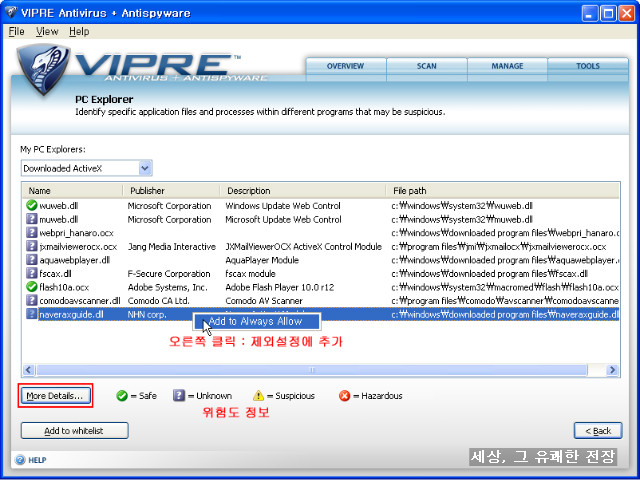Image resolution: width=640 pixels, height=480 pixels.
Task: Sort by the File path column header
Action: tap(502, 191)
